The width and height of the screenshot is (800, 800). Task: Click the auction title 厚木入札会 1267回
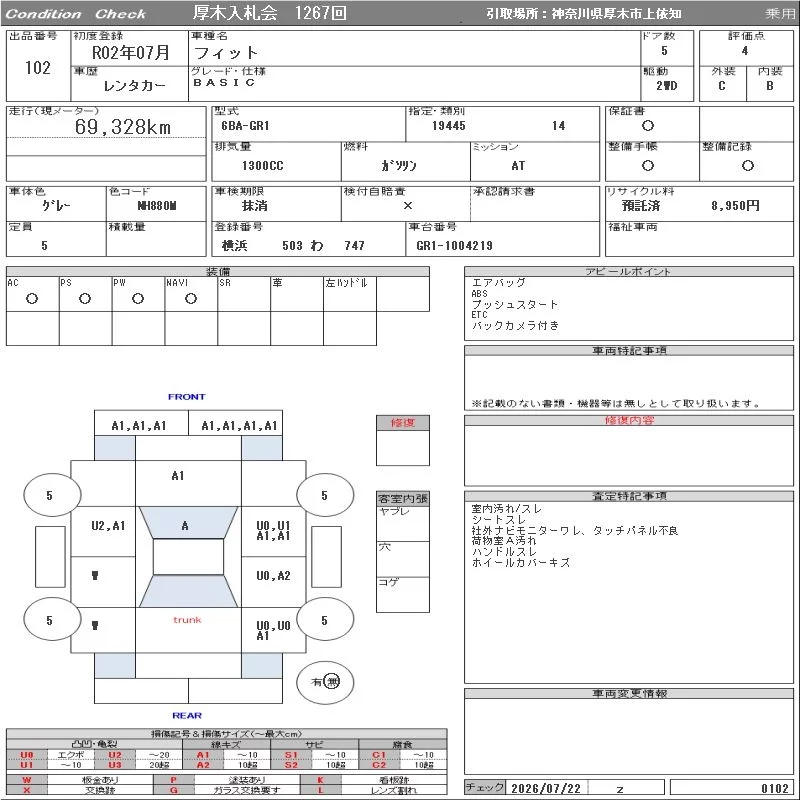[x=269, y=13]
